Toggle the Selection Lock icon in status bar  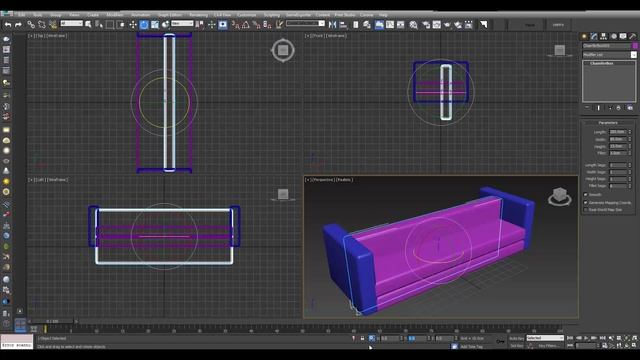coord(362,338)
